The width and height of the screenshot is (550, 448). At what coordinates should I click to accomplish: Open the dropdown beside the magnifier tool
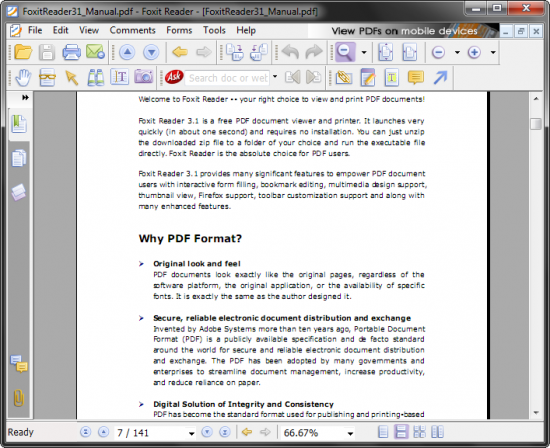pos(364,53)
